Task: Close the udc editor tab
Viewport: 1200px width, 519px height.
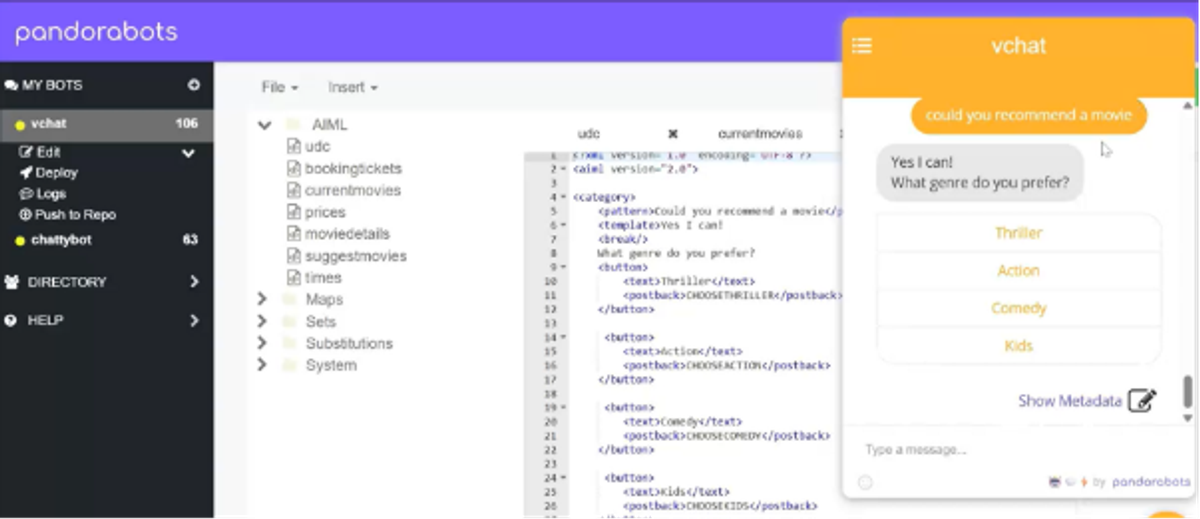Action: tap(673, 133)
